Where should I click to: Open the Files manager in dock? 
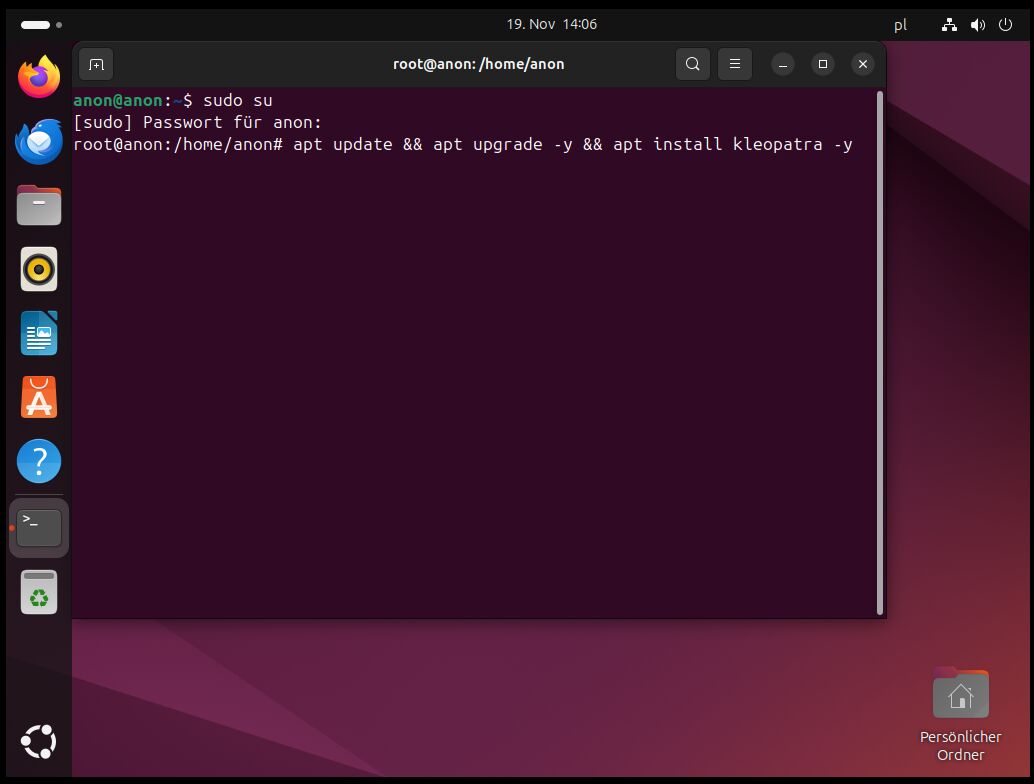click(x=39, y=206)
